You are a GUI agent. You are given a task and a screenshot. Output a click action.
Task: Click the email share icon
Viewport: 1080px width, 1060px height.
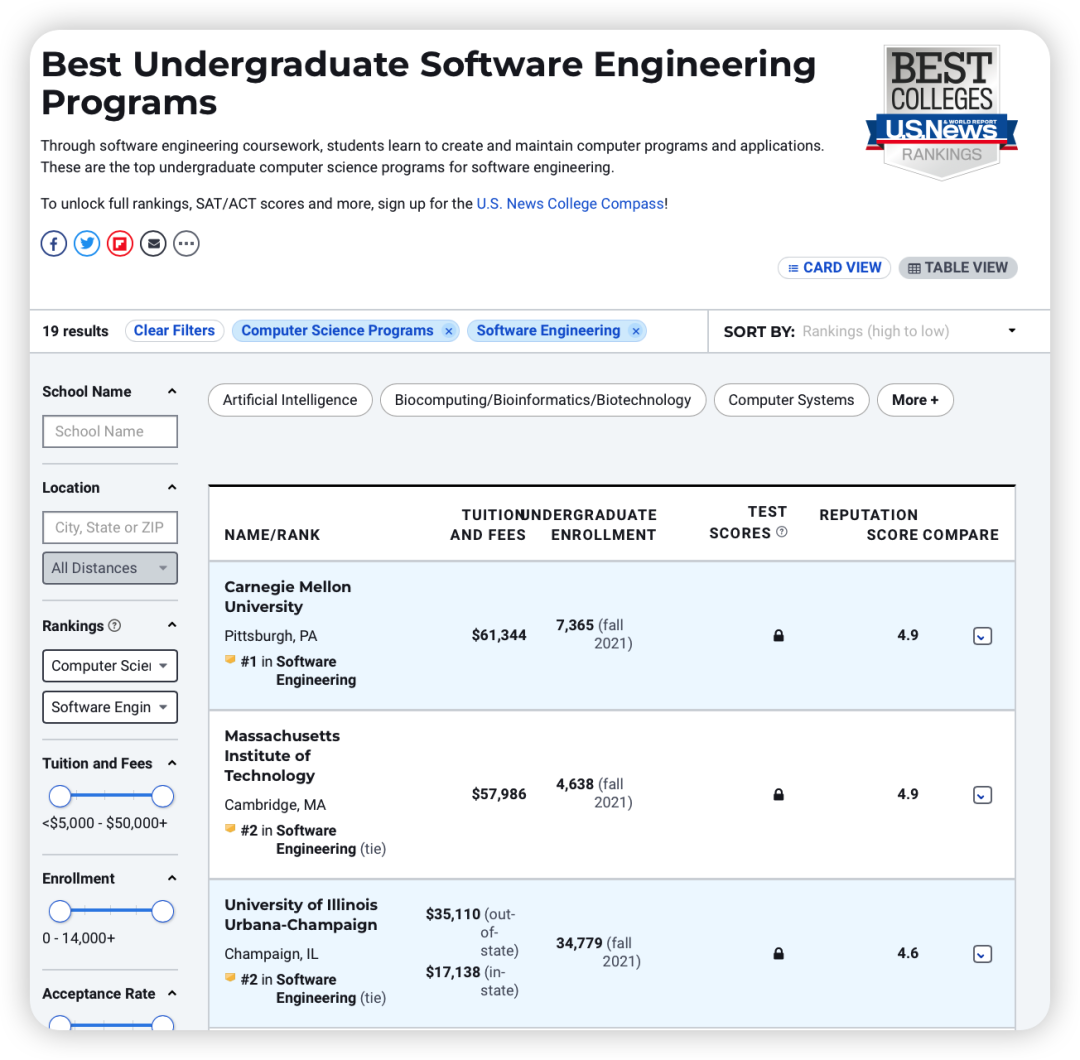point(153,243)
